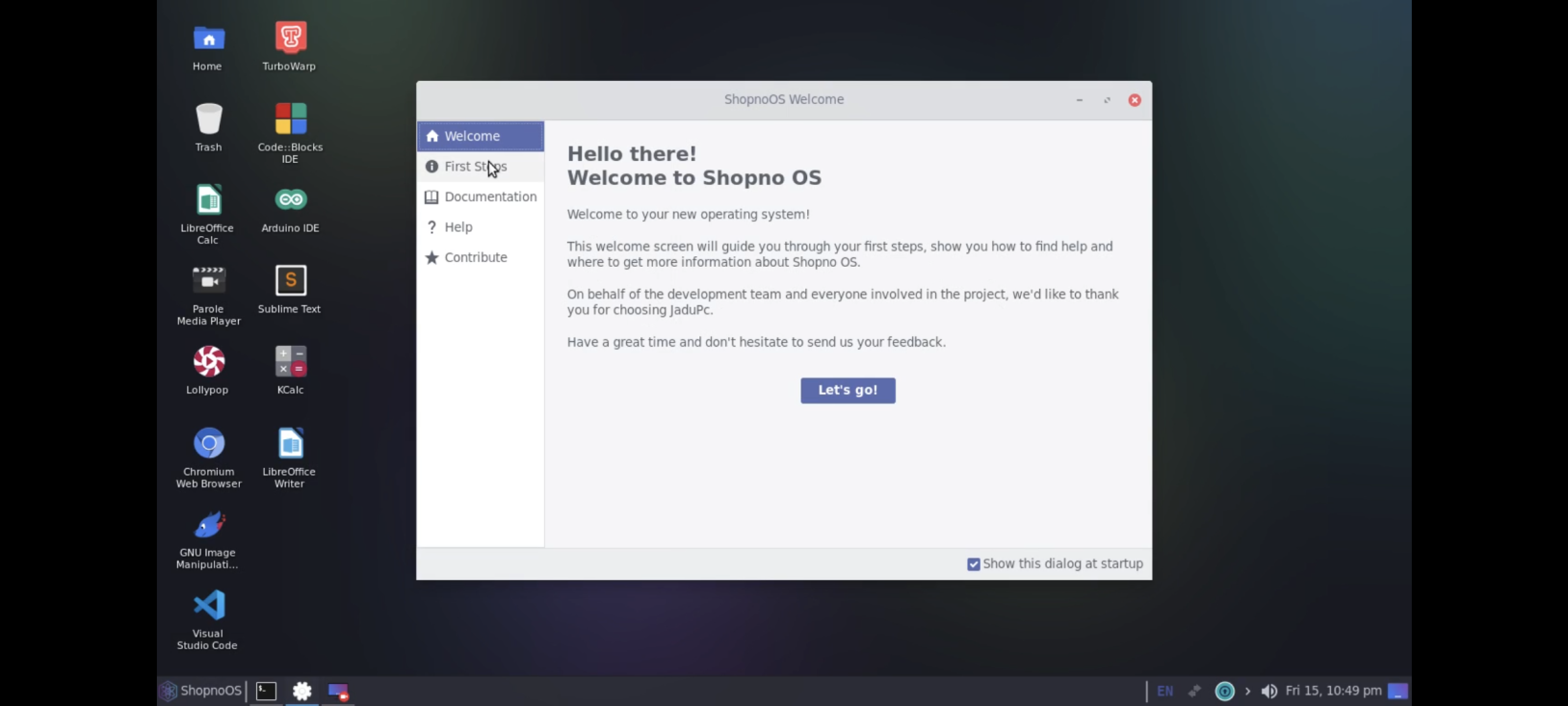Viewport: 1568px width, 706px height.
Task: Click the ShopnoOS Welcome taskbar window icon
Action: 338,692
